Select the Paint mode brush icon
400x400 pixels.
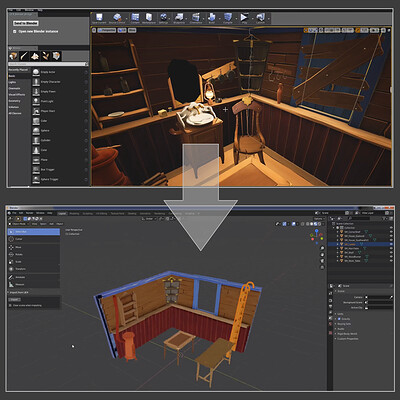click(x=24, y=56)
